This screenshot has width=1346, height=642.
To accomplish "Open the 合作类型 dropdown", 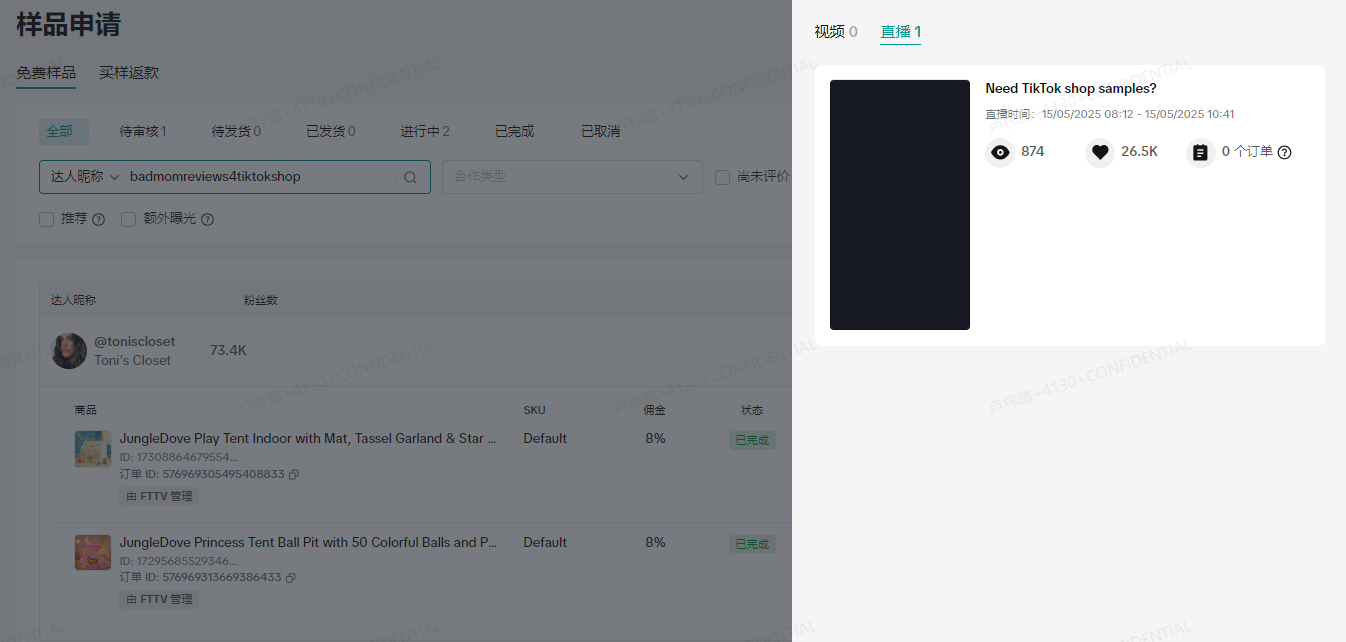I will pos(572,177).
